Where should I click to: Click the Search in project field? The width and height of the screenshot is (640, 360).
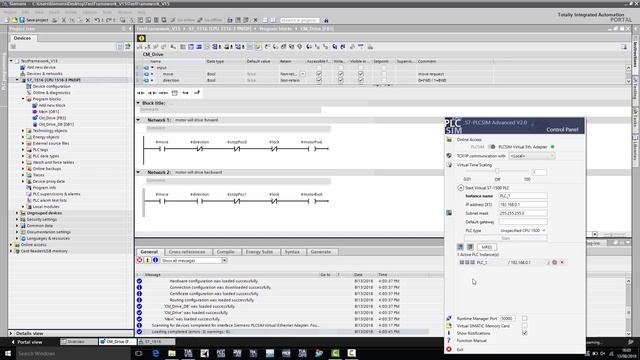[299, 20]
